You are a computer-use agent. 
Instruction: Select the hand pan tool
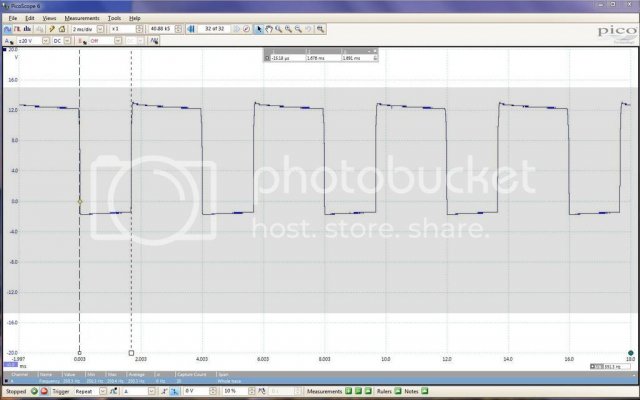pyautogui.click(x=269, y=29)
